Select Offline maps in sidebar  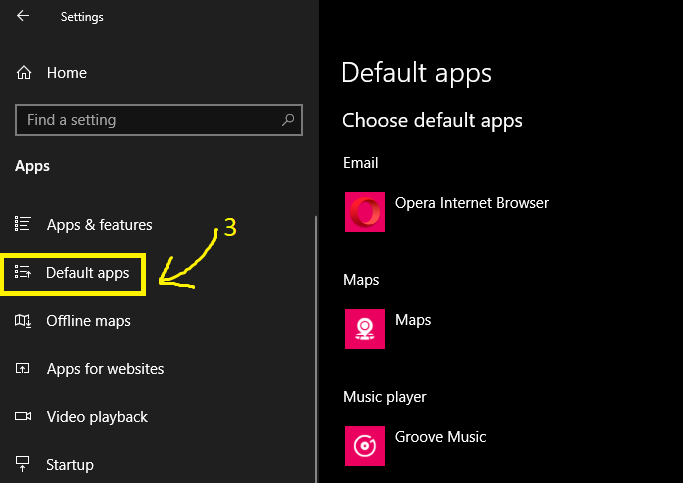(x=88, y=321)
